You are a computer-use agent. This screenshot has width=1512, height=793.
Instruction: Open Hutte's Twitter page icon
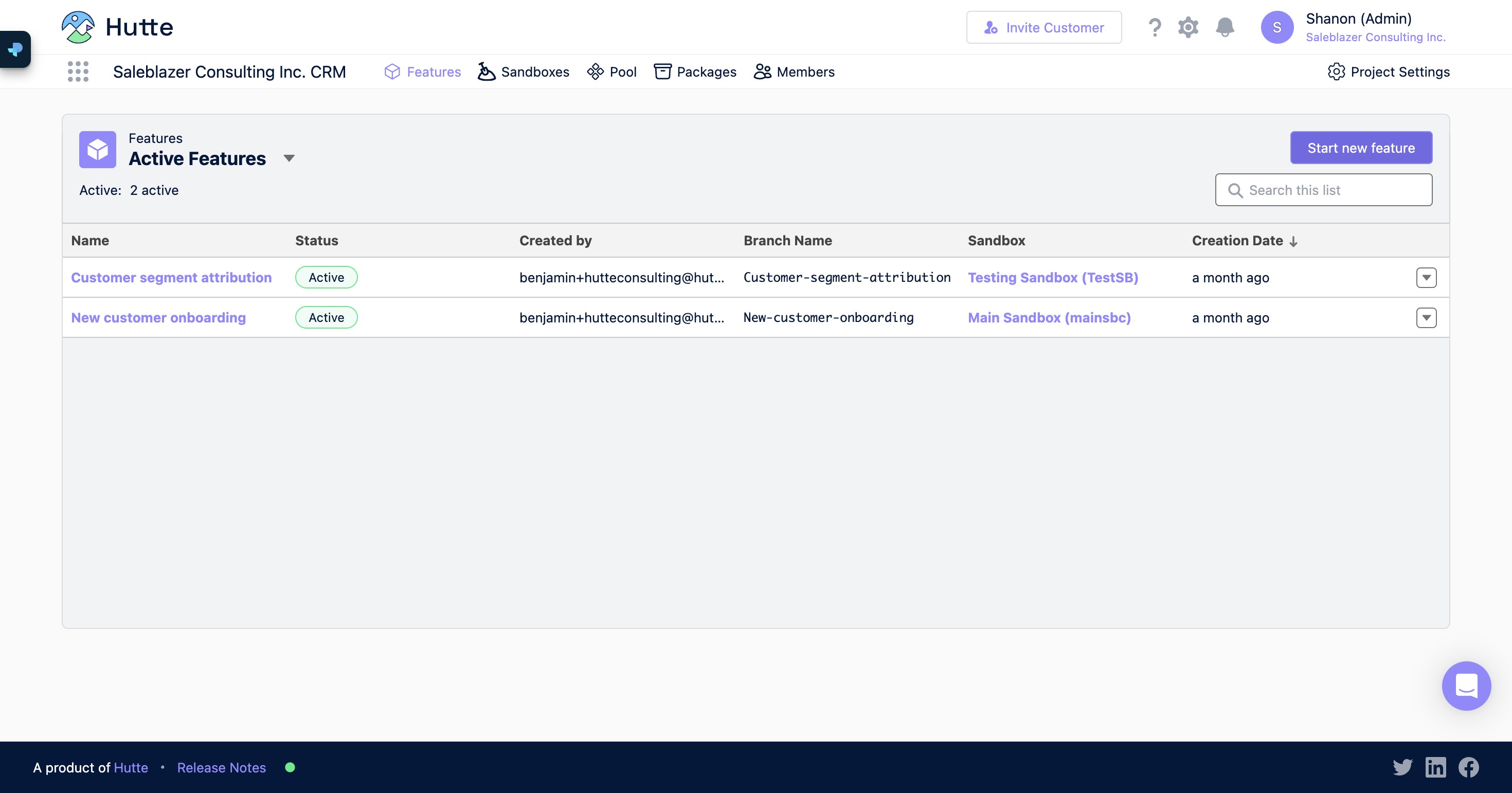(1402, 767)
